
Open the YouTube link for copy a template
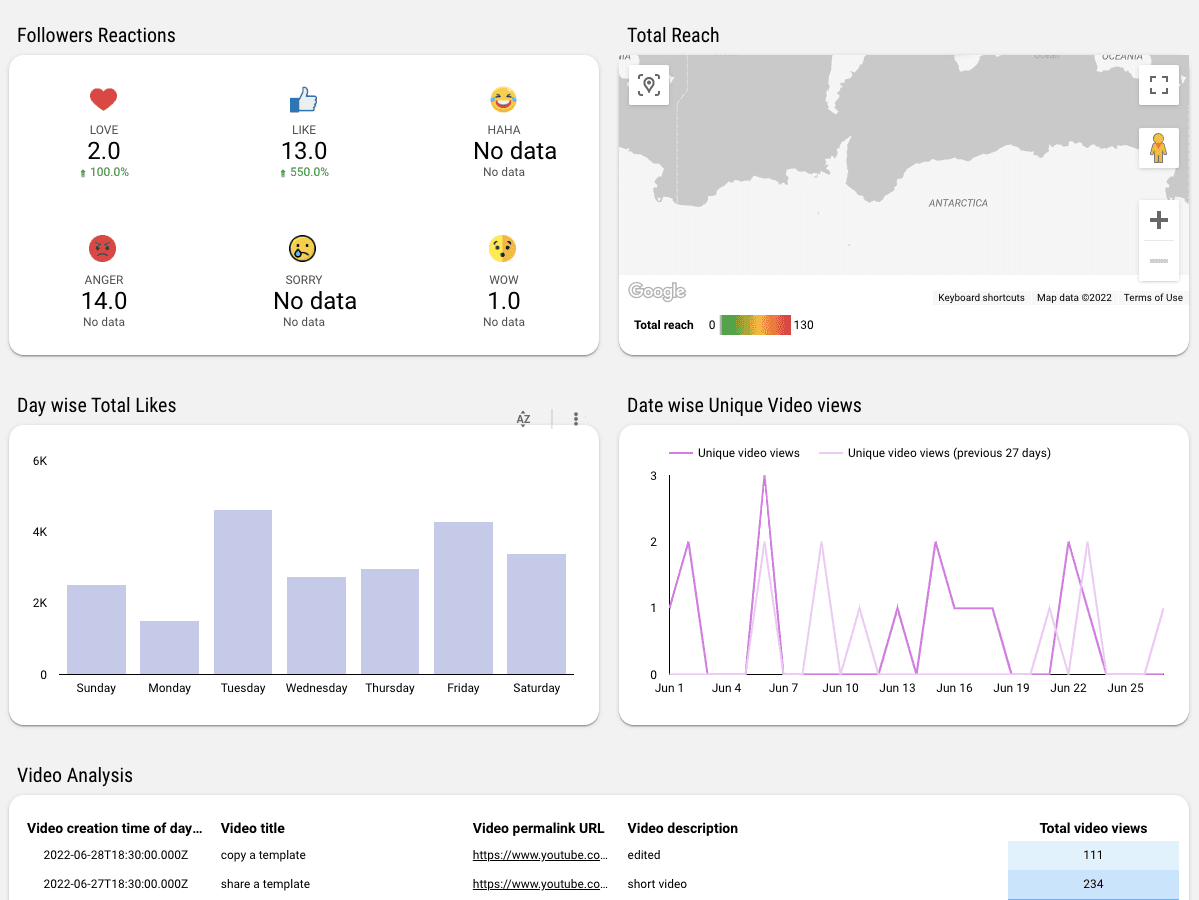[x=540, y=855]
